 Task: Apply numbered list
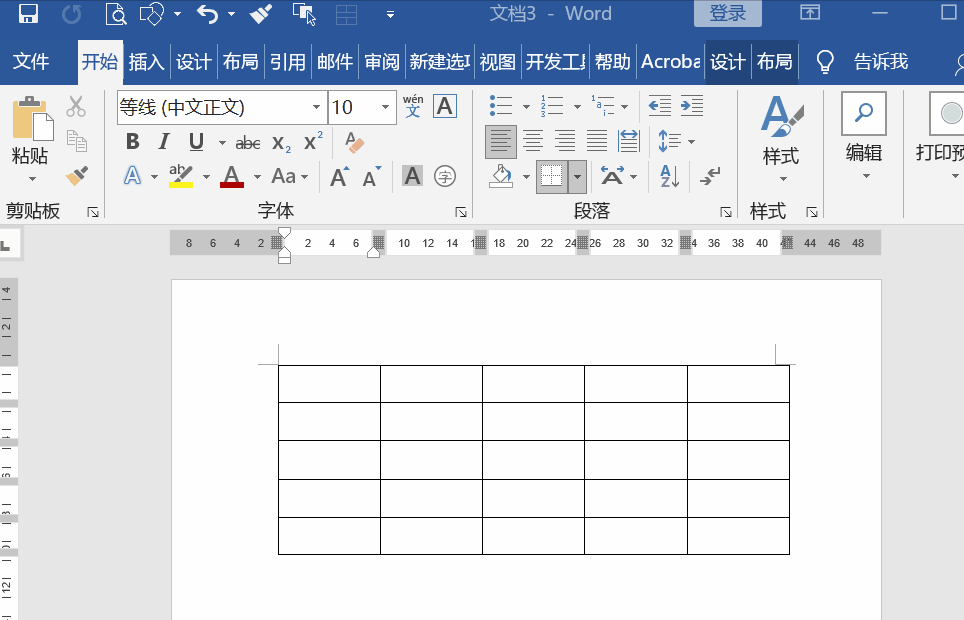pyautogui.click(x=552, y=106)
